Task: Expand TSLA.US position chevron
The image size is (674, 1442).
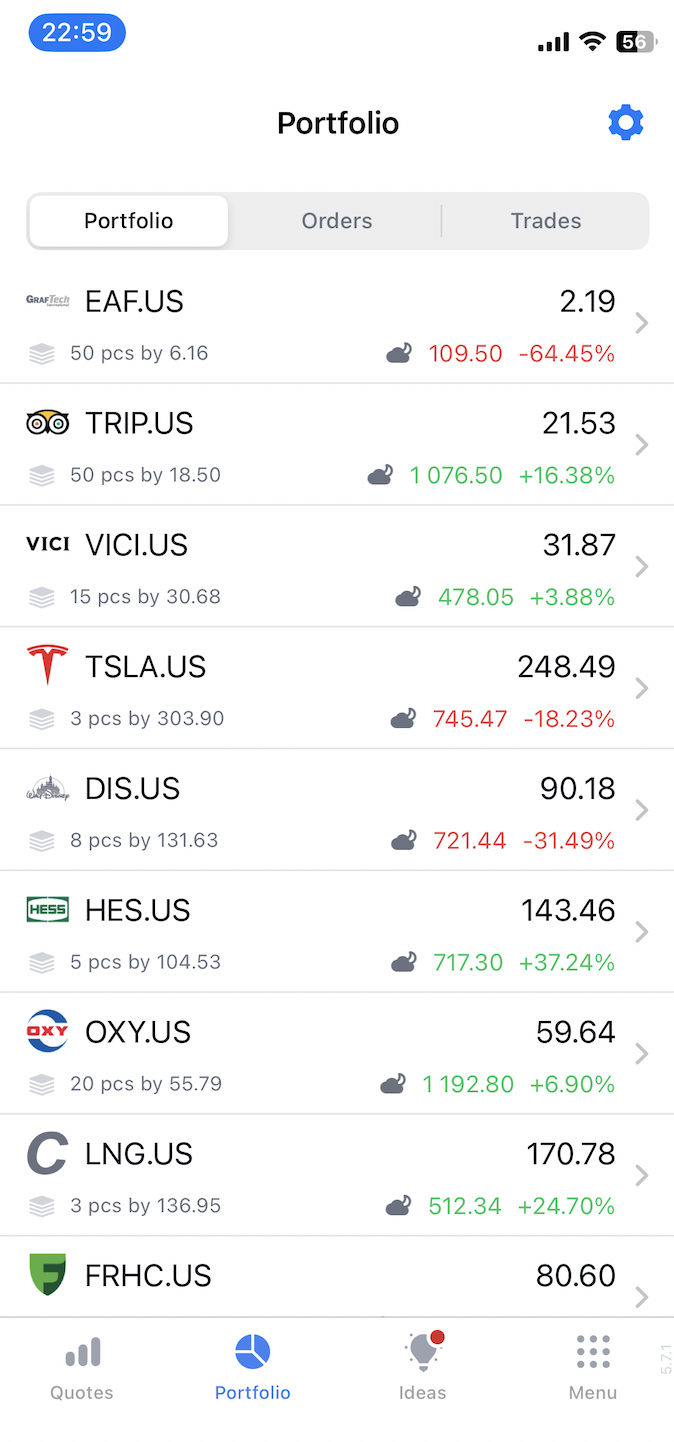Action: (642, 688)
